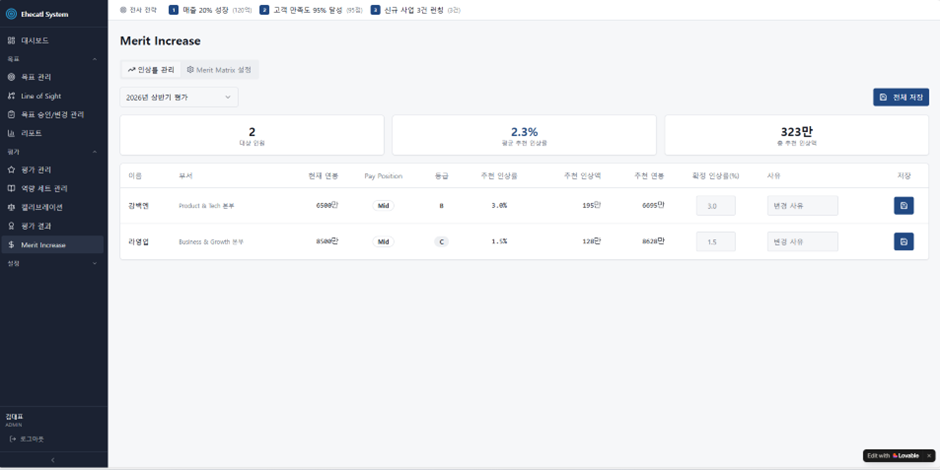940x470 pixels.
Task: Click the 대상 인원 card showing 2
Action: pyautogui.click(x=252, y=135)
